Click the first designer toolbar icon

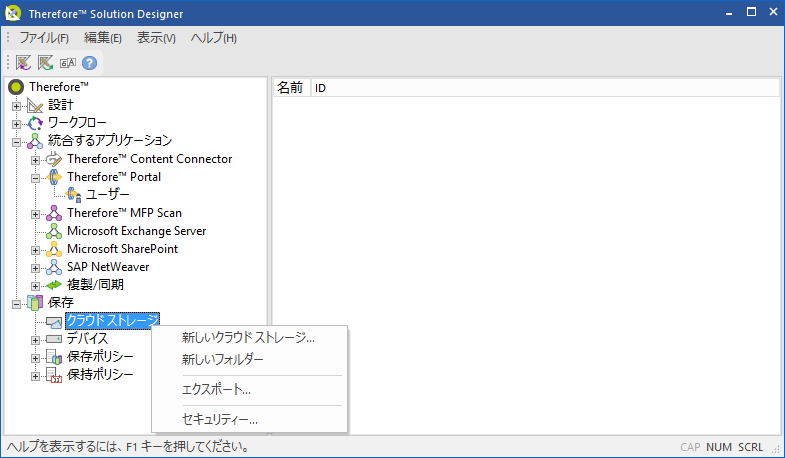coord(24,63)
